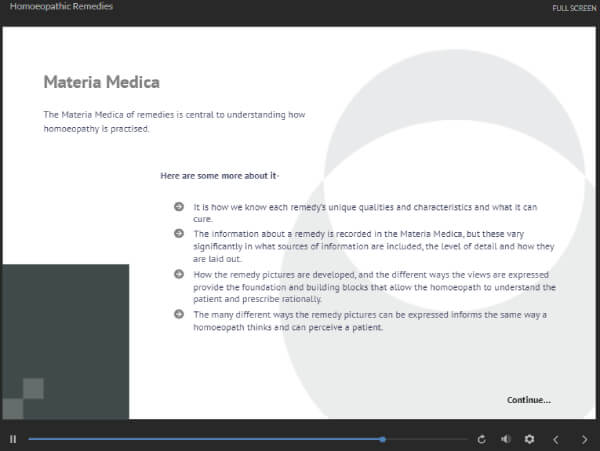
Task: Click the intro paragraph about Materia Medica
Action: pyautogui.click(x=174, y=121)
